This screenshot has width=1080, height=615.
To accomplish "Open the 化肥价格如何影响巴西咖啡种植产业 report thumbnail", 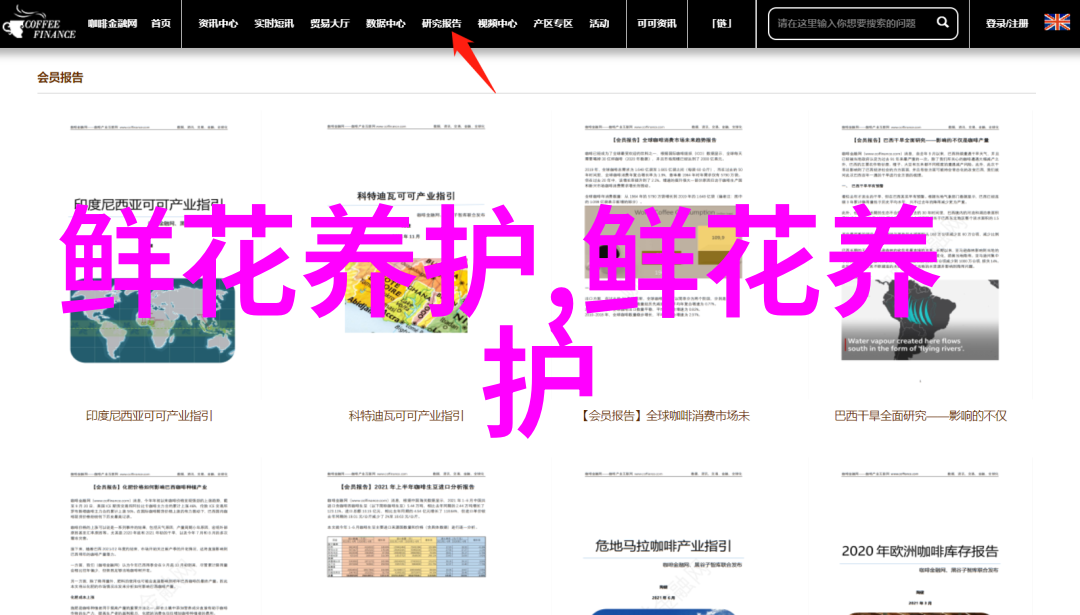I will [149, 537].
